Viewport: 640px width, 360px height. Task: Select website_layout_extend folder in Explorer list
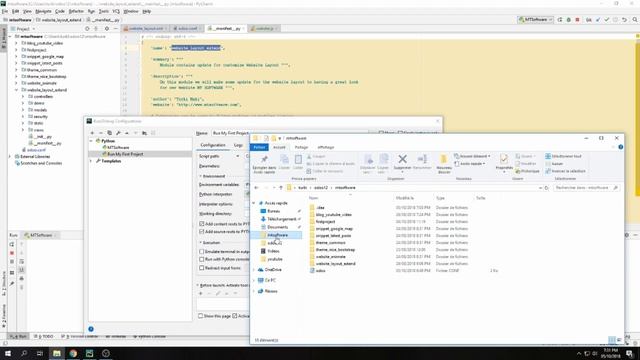(336, 264)
